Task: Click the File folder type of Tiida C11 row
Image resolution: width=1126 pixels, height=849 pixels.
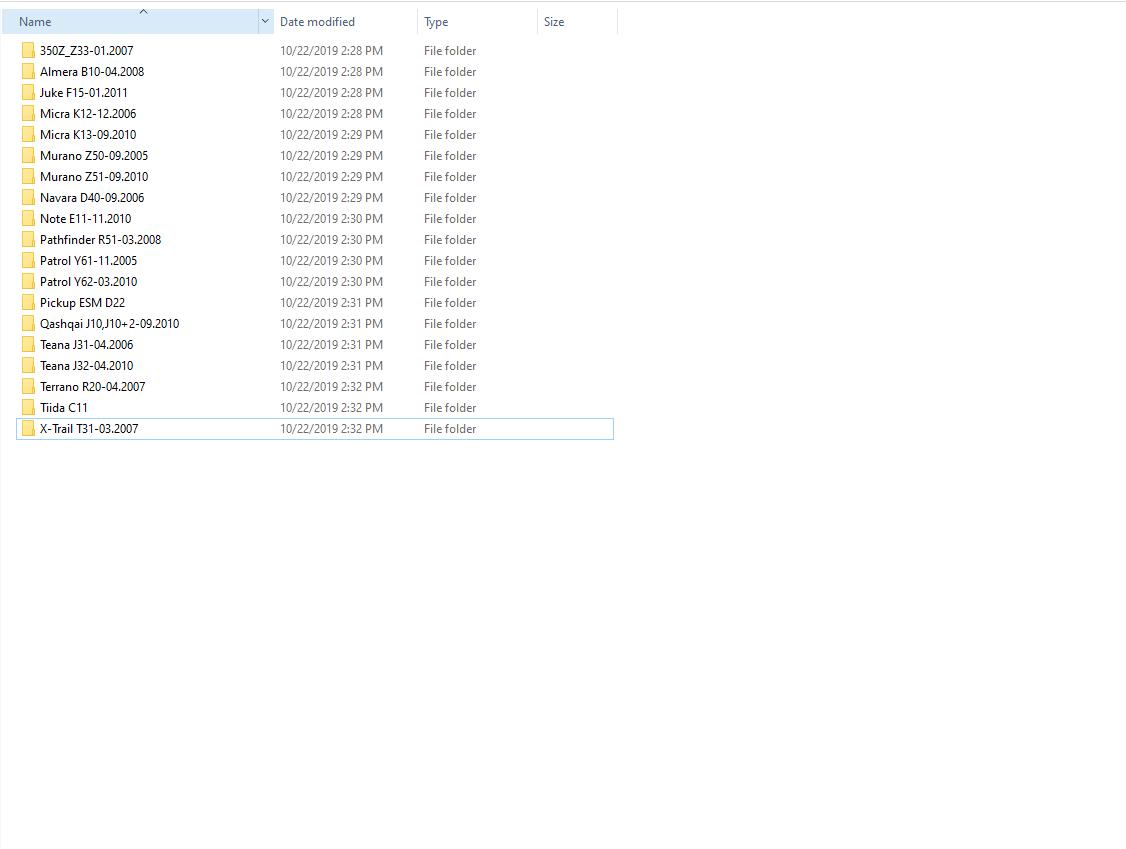Action: (450, 407)
